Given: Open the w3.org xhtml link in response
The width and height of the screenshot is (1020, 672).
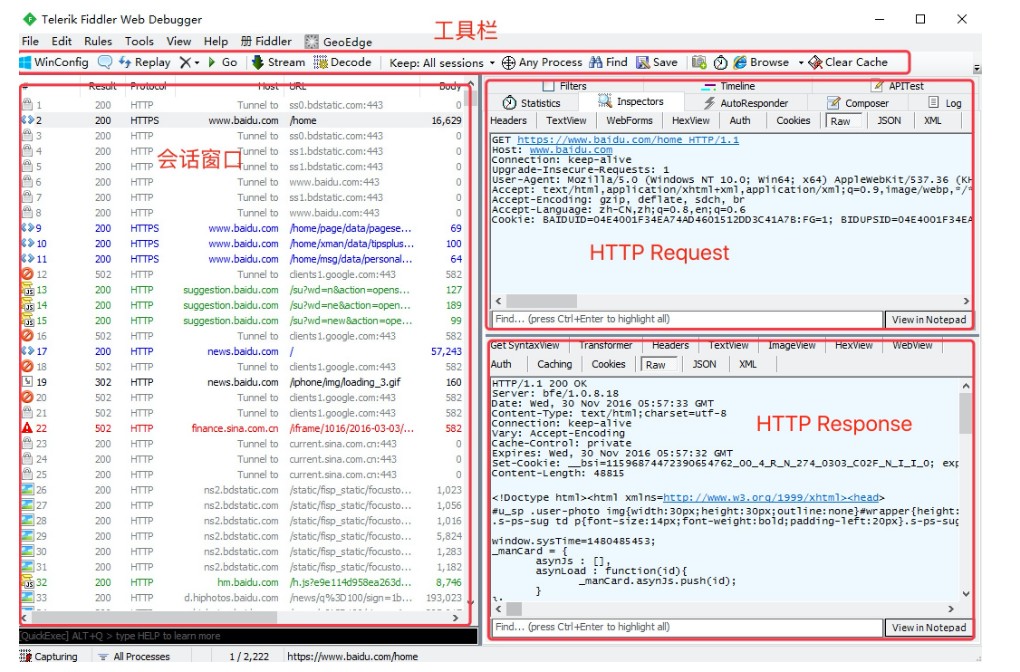Looking at the screenshot, I should point(771,498).
